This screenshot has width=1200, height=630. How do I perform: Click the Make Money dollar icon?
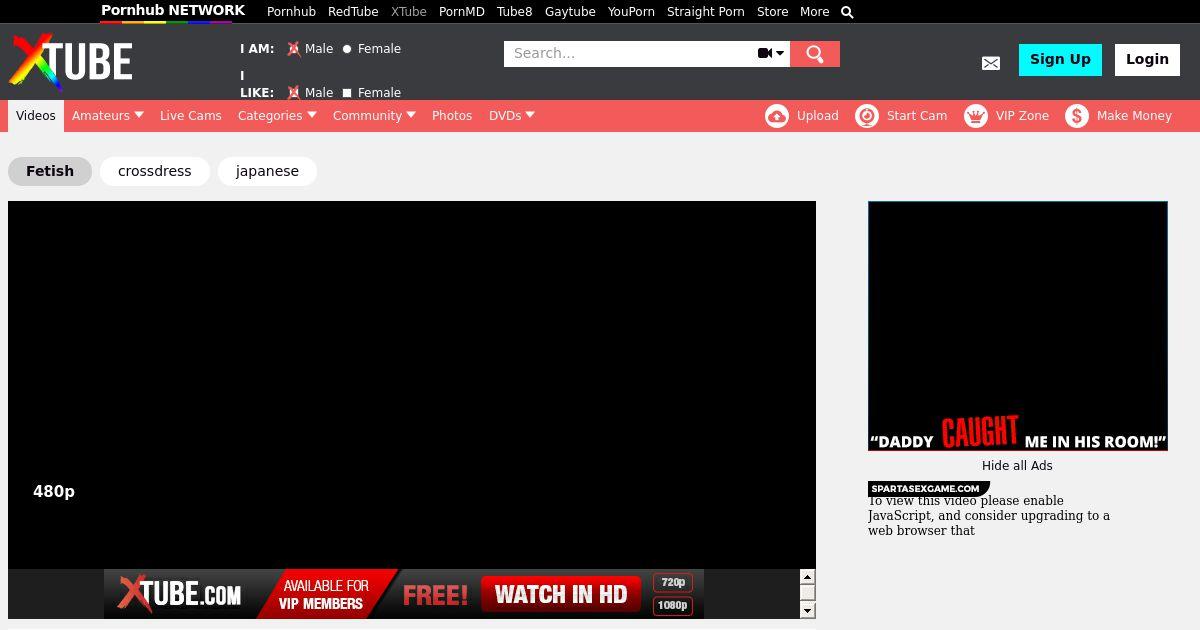(1077, 116)
